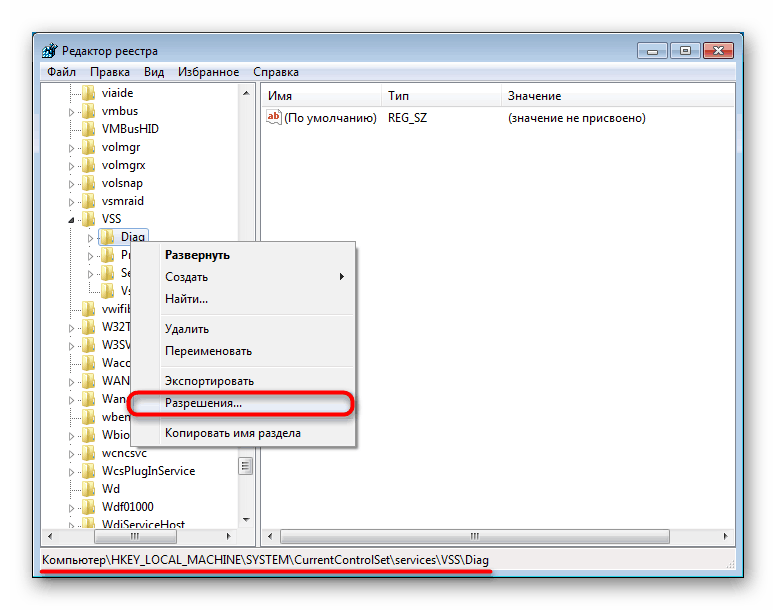Choose Копировать имя раздела
The height and width of the screenshot is (610, 776).
click(242, 433)
